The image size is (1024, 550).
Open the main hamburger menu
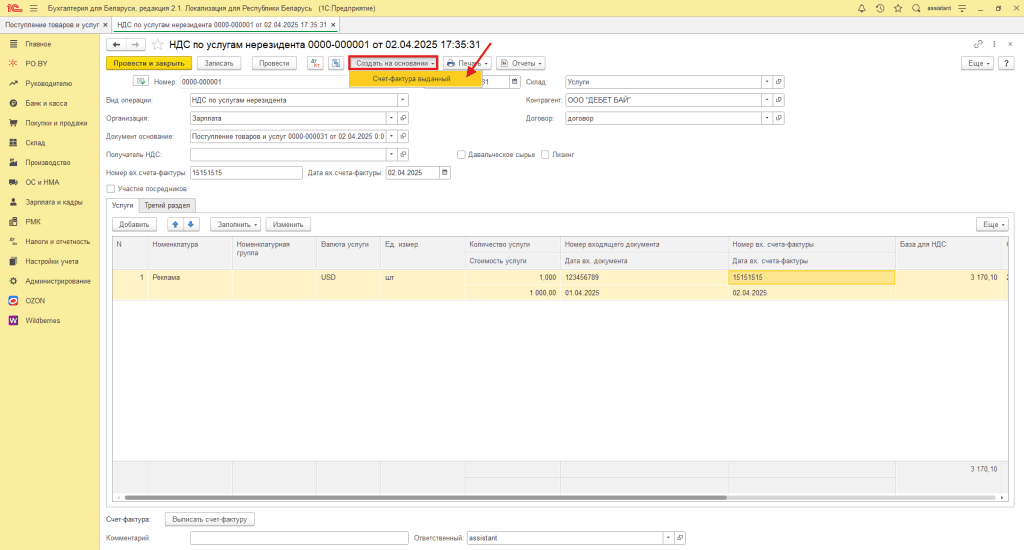[33, 8]
